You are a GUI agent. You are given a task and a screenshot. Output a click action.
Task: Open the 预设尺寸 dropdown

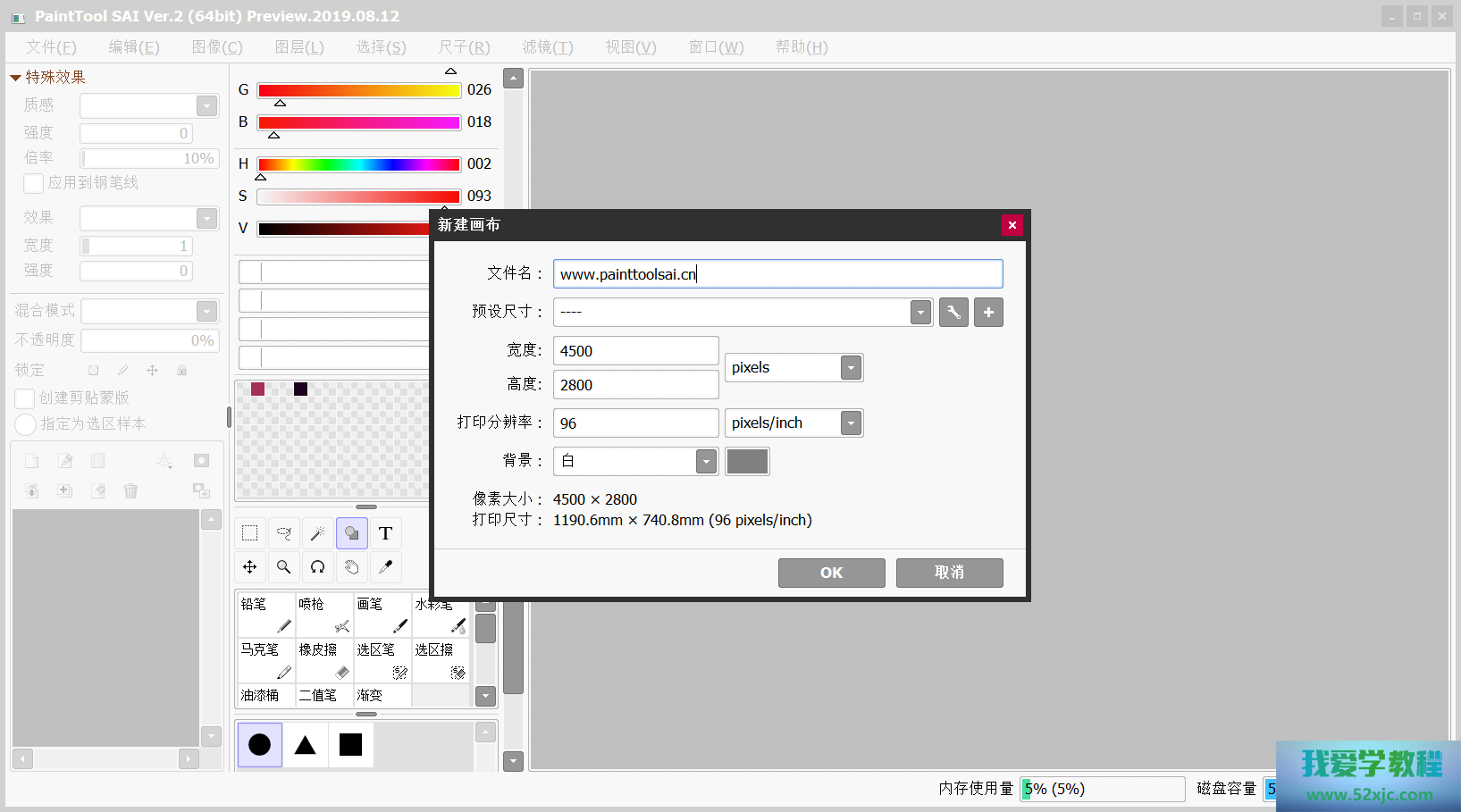pyautogui.click(x=920, y=313)
